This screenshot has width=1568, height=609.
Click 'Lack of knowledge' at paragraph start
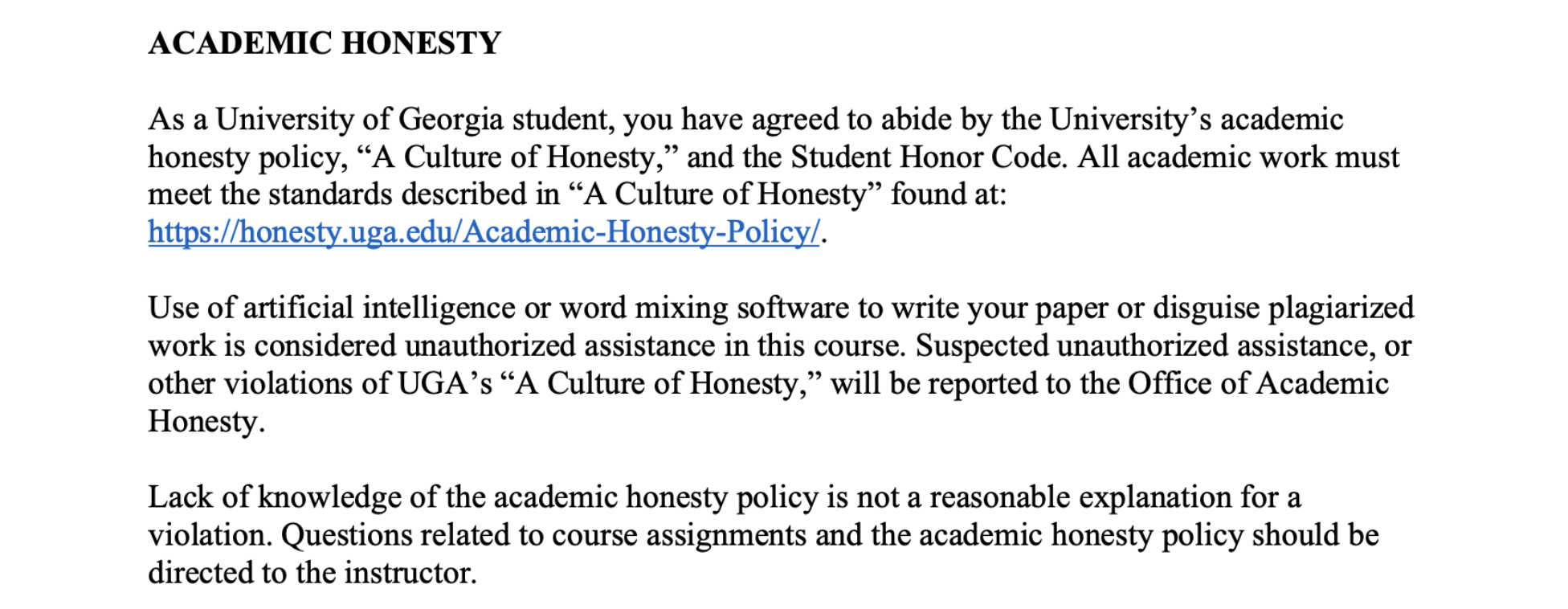pos(274,497)
